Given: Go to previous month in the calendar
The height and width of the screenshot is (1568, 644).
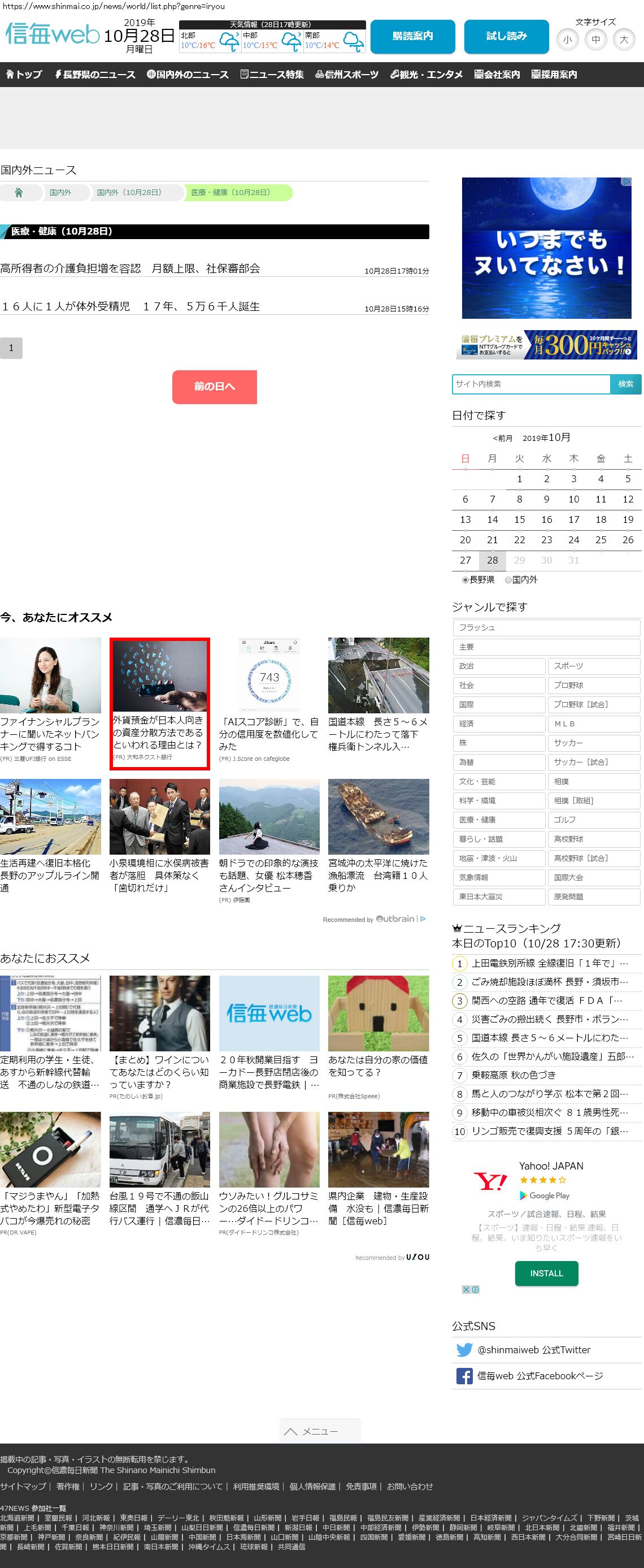Looking at the screenshot, I should click(502, 438).
